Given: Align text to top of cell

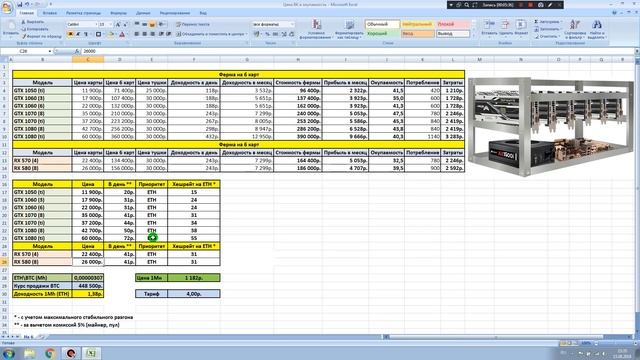Looking at the screenshot, I should coord(137,24).
